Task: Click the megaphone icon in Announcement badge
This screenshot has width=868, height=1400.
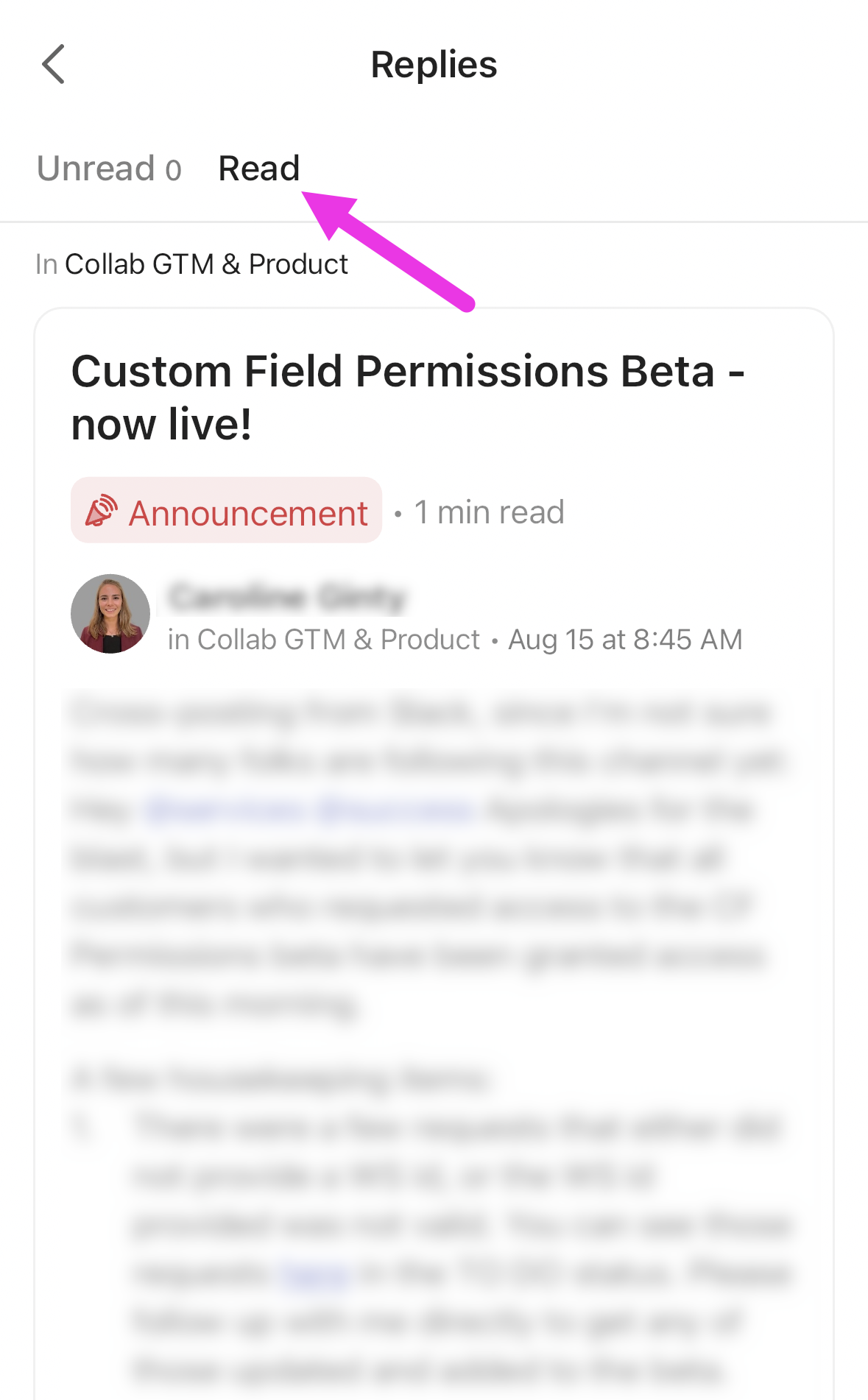Action: [x=102, y=511]
